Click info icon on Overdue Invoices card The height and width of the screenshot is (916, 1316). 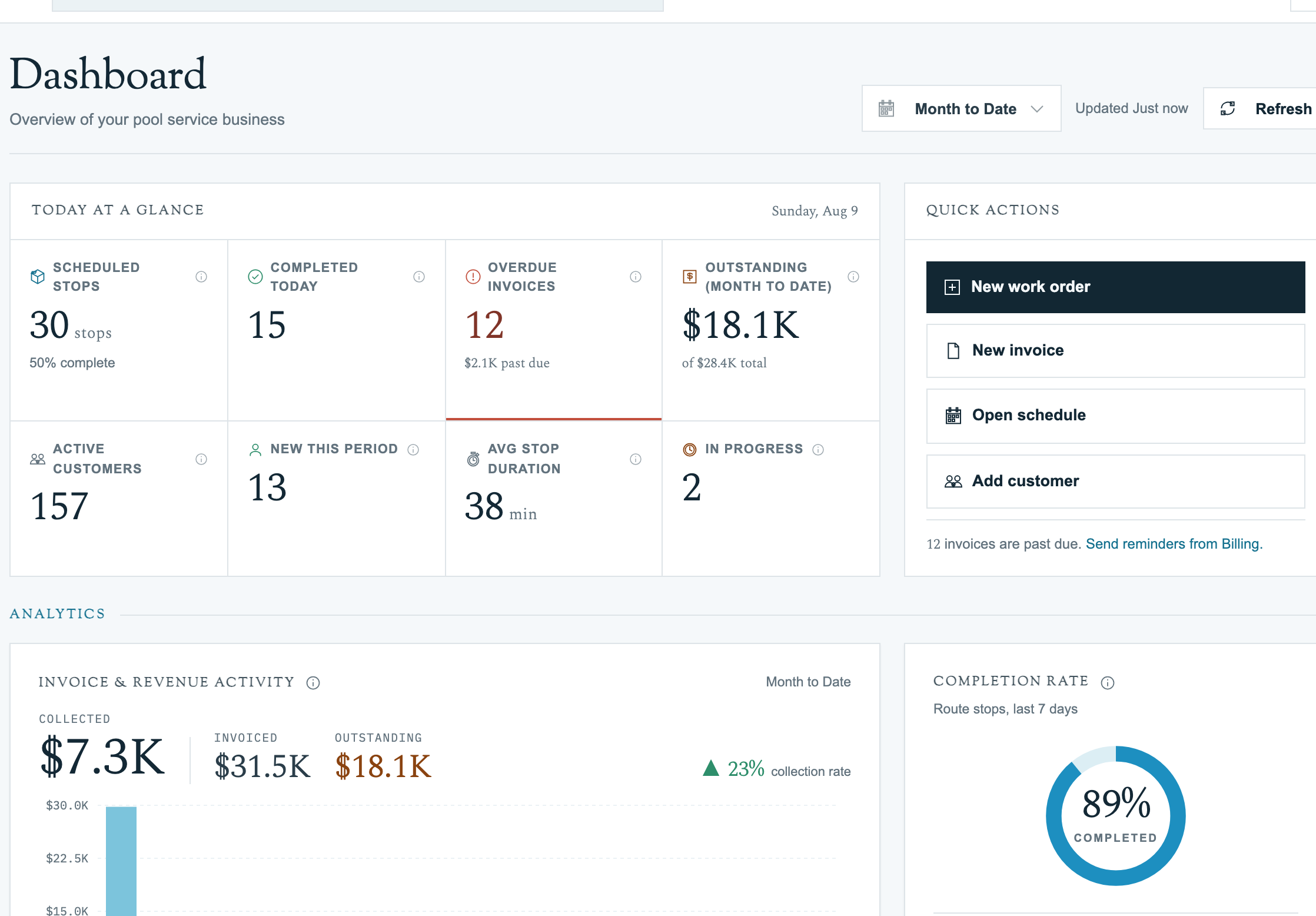tap(636, 277)
